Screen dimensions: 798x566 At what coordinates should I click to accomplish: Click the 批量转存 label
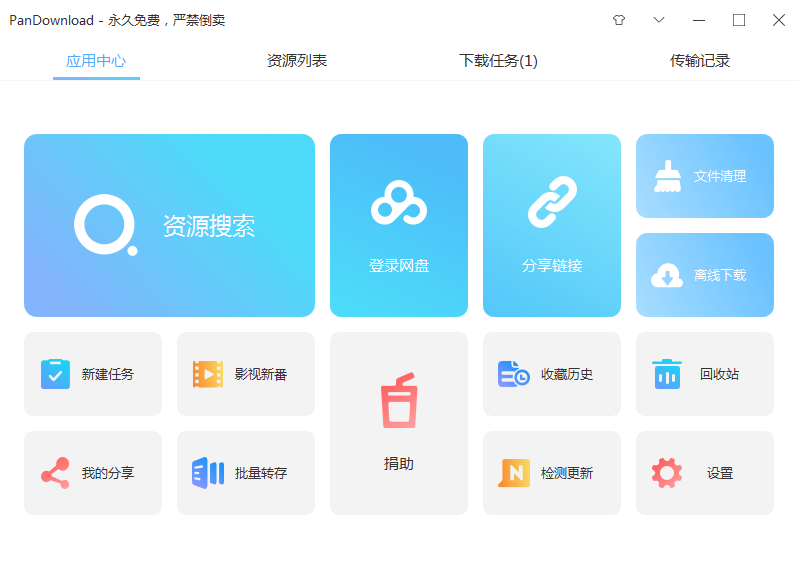pos(261,473)
